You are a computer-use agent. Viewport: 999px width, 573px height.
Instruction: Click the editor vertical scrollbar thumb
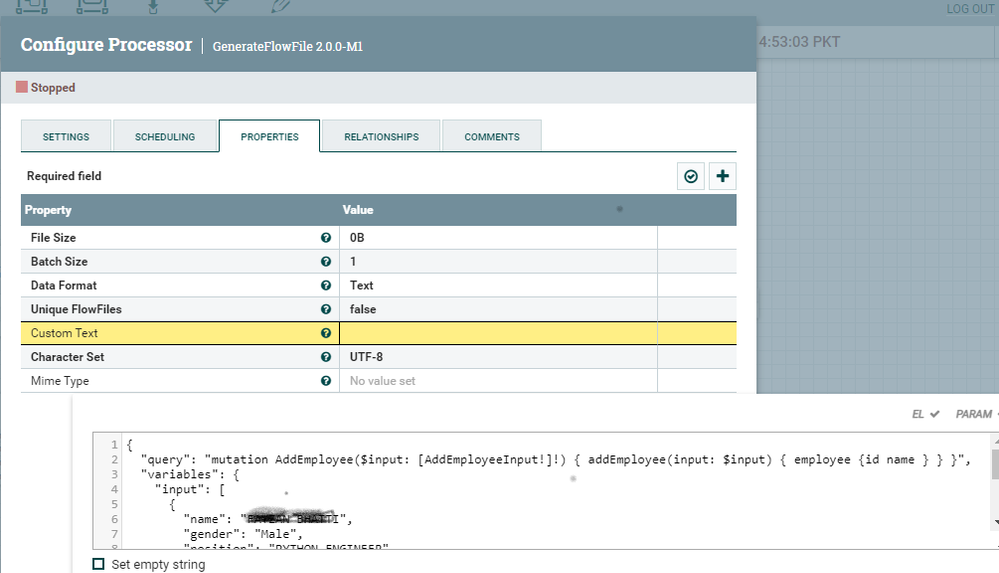[995, 464]
